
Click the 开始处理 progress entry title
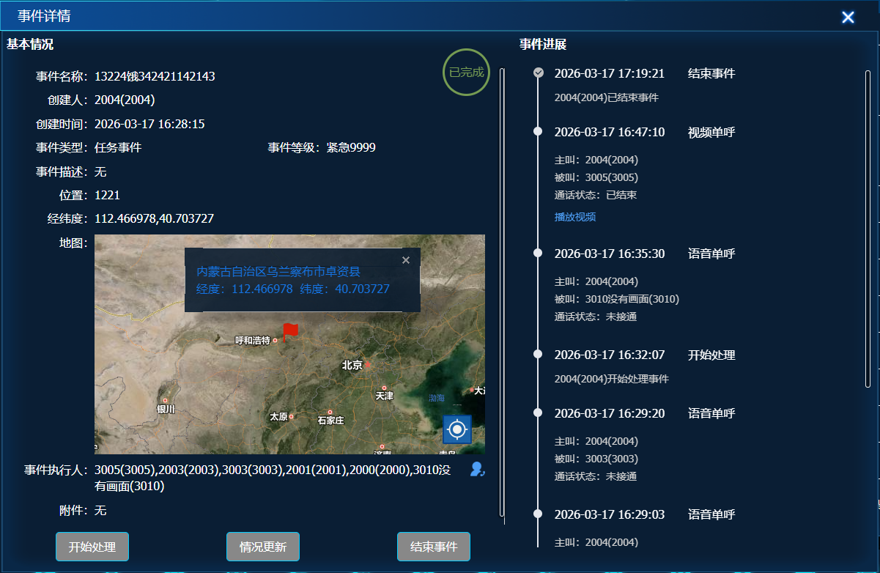(712, 355)
